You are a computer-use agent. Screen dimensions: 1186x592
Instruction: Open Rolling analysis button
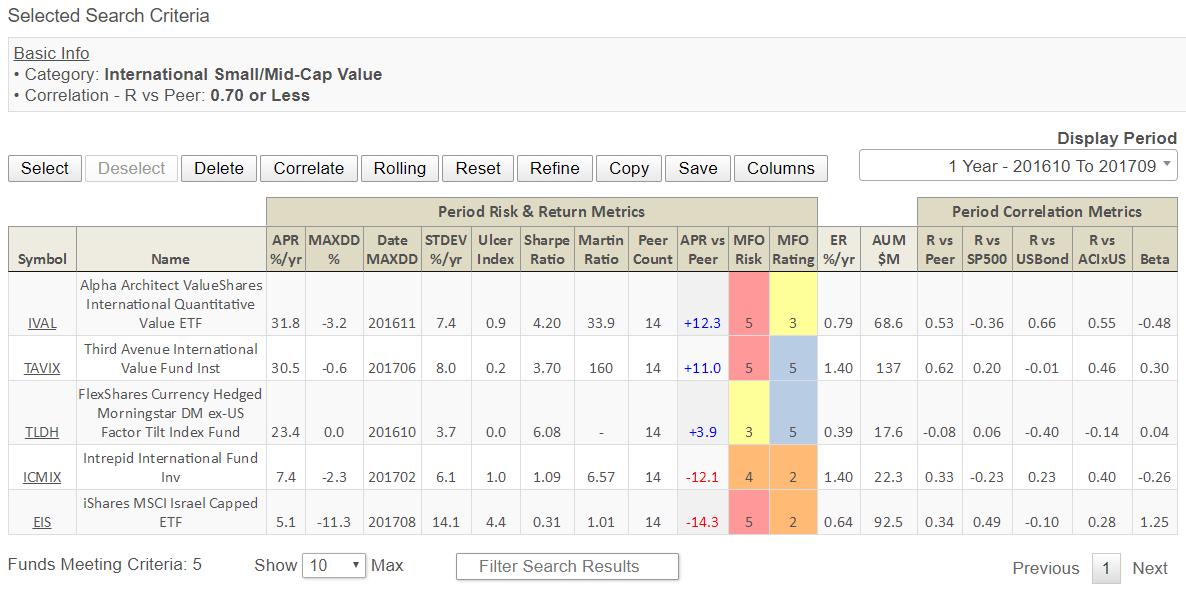point(399,168)
